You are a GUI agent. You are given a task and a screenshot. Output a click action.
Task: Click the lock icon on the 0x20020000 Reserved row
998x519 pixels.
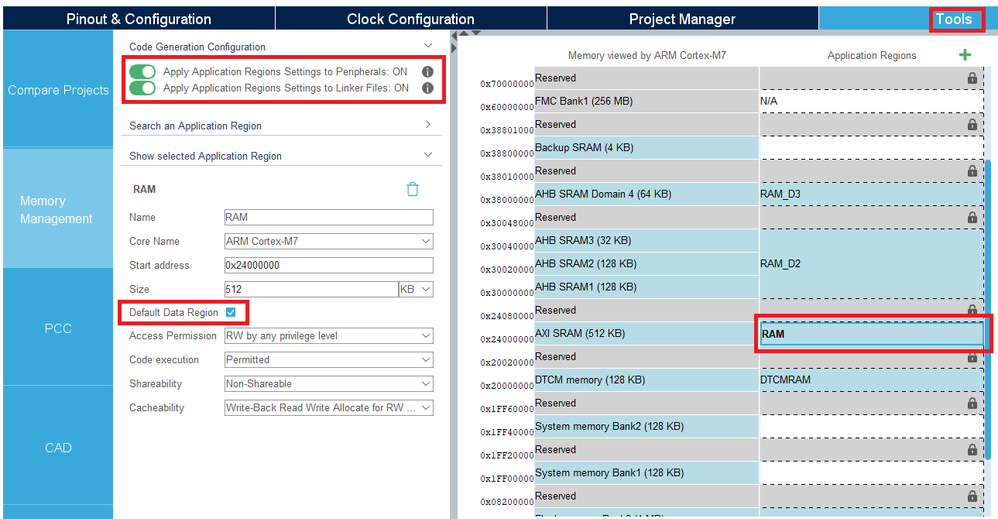tap(972, 357)
